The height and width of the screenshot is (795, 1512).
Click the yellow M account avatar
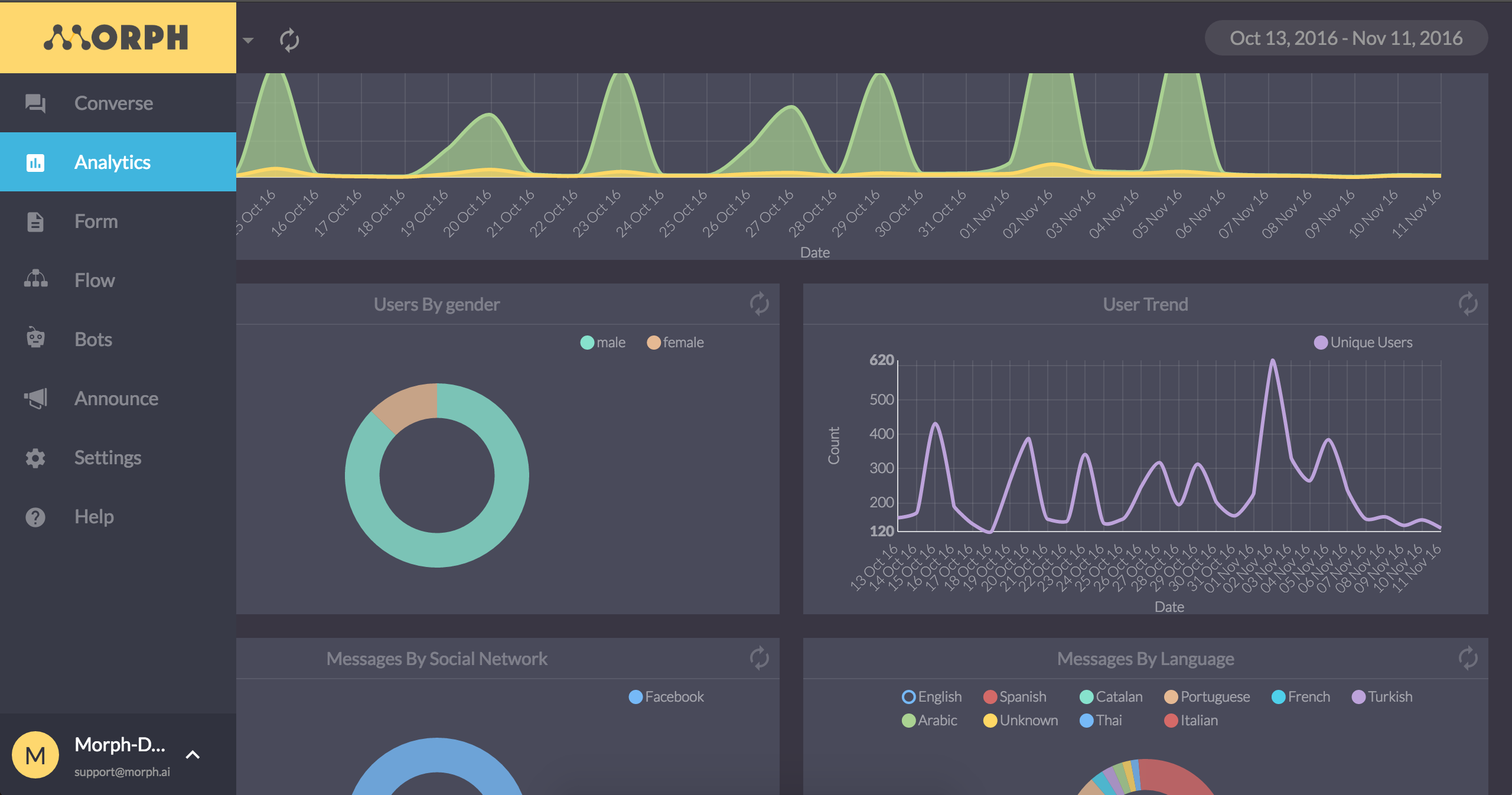(x=35, y=755)
